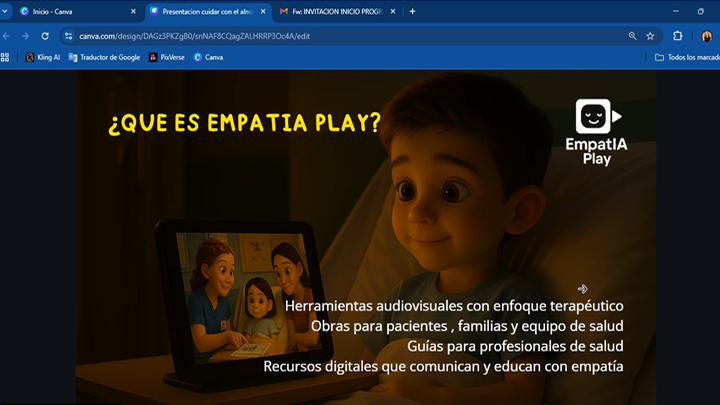Open the Kling AI bookmark

(x=42, y=57)
